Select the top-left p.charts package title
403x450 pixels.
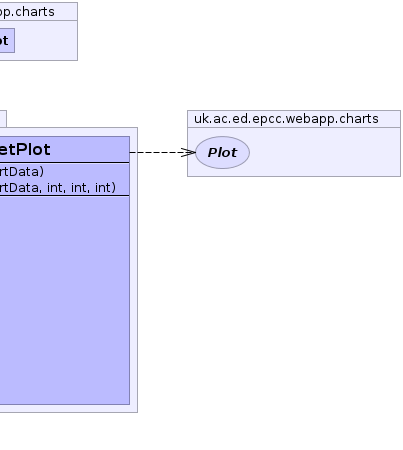[27, 12]
